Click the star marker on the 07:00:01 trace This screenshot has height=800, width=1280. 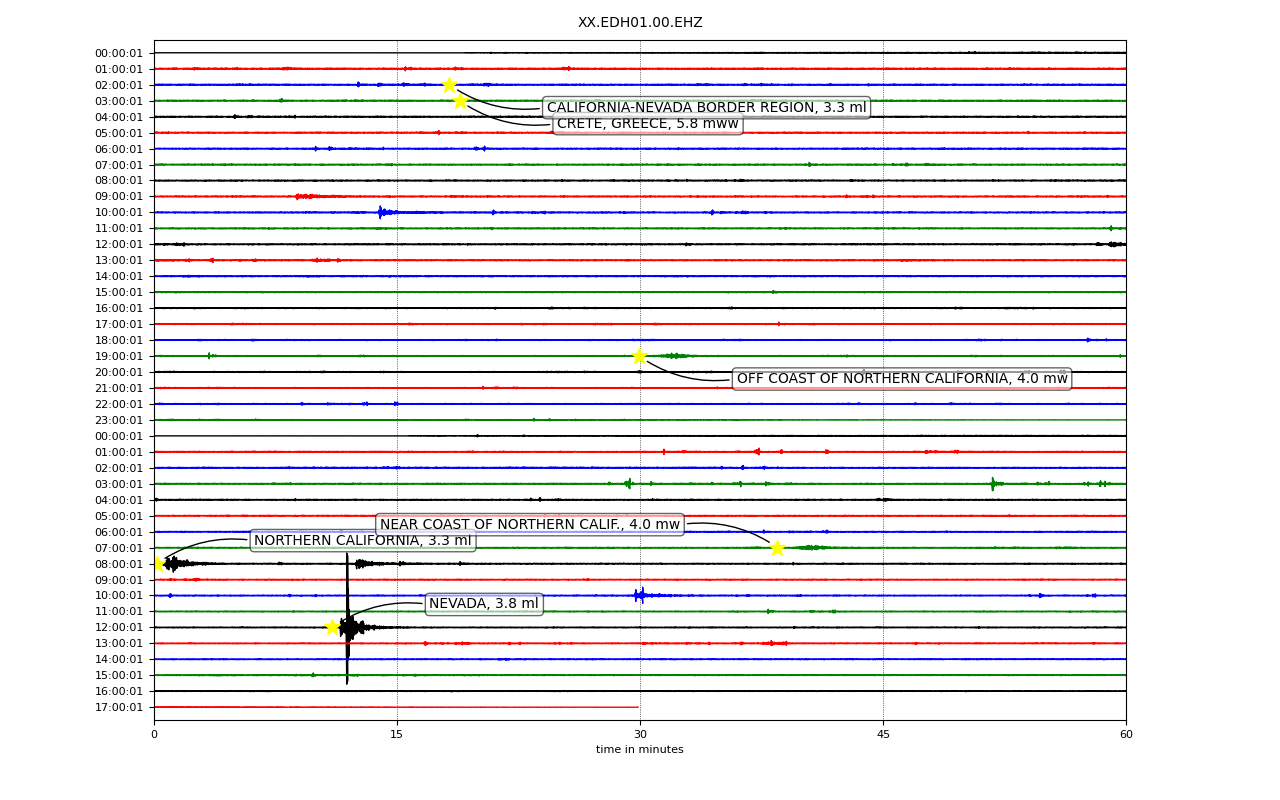point(777,548)
